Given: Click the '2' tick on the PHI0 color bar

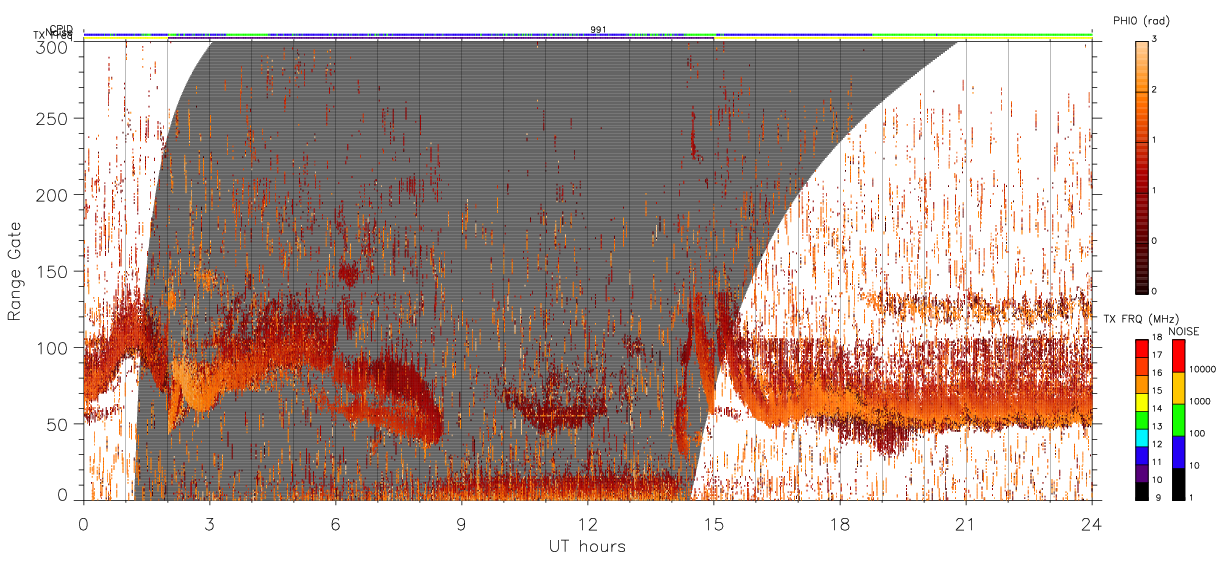Looking at the screenshot, I should point(1154,92).
